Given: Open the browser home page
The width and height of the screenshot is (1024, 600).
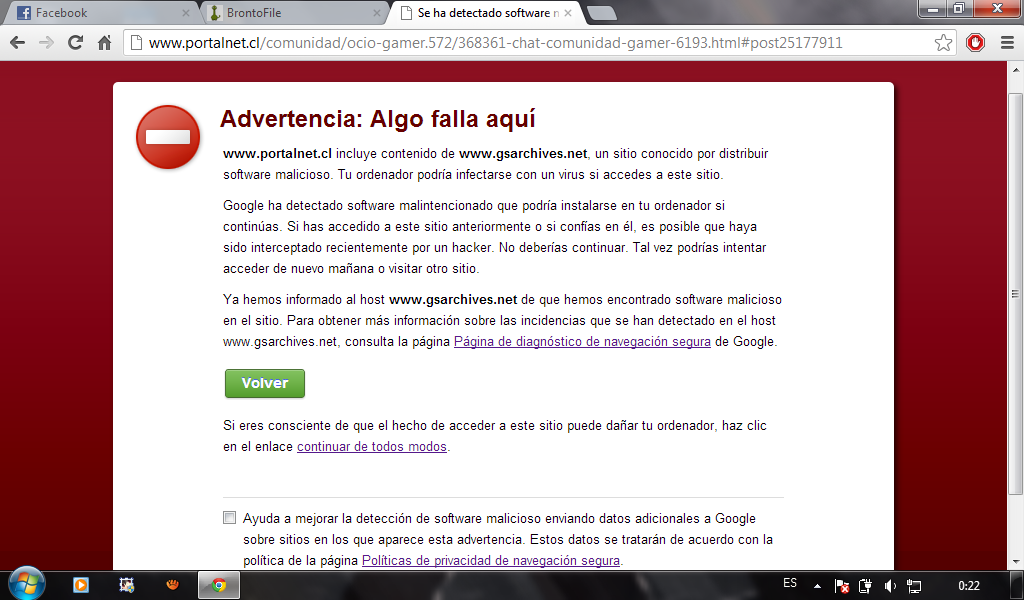Looking at the screenshot, I should point(104,43).
